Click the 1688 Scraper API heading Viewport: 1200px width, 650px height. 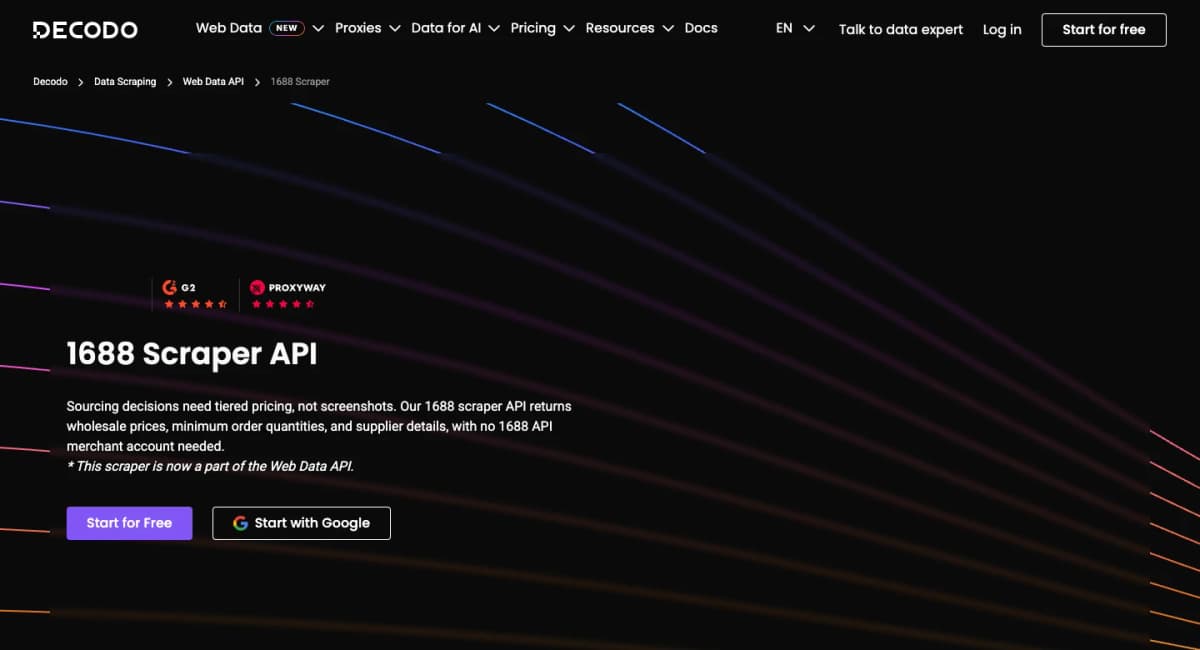[192, 354]
